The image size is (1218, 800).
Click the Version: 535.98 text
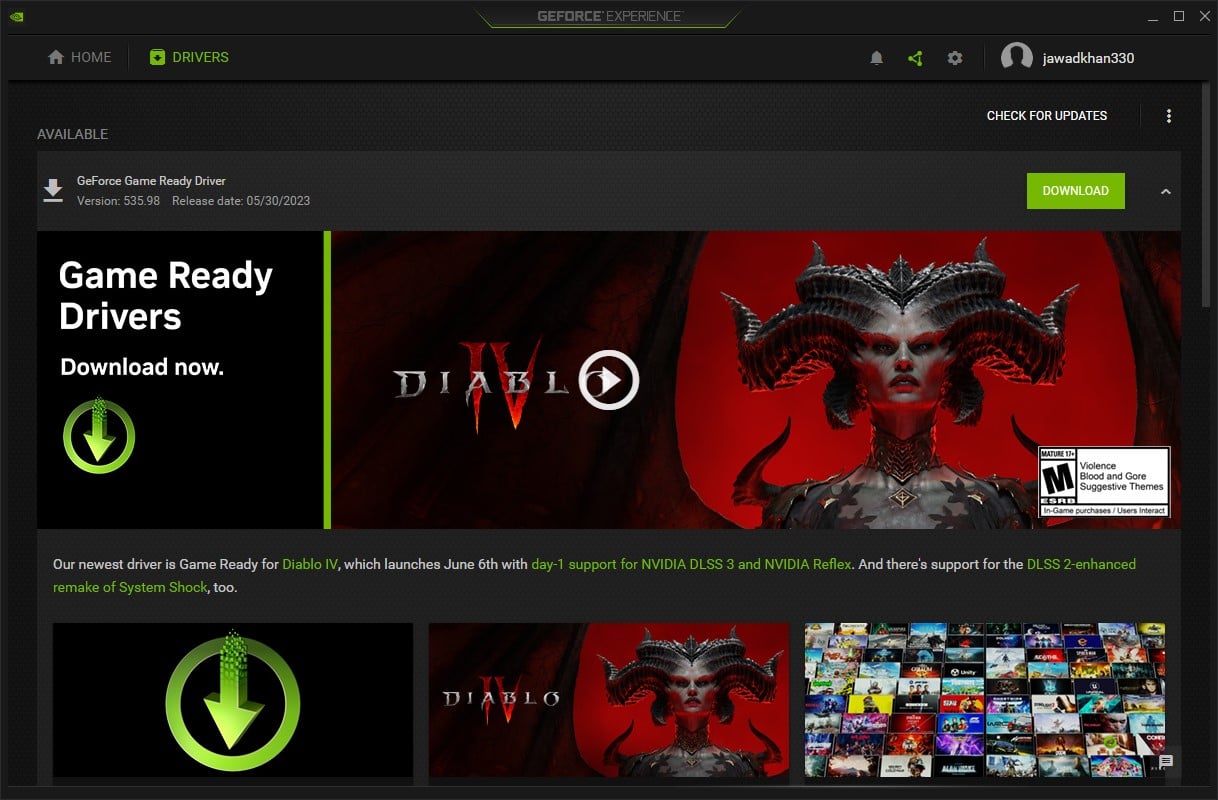click(x=118, y=201)
